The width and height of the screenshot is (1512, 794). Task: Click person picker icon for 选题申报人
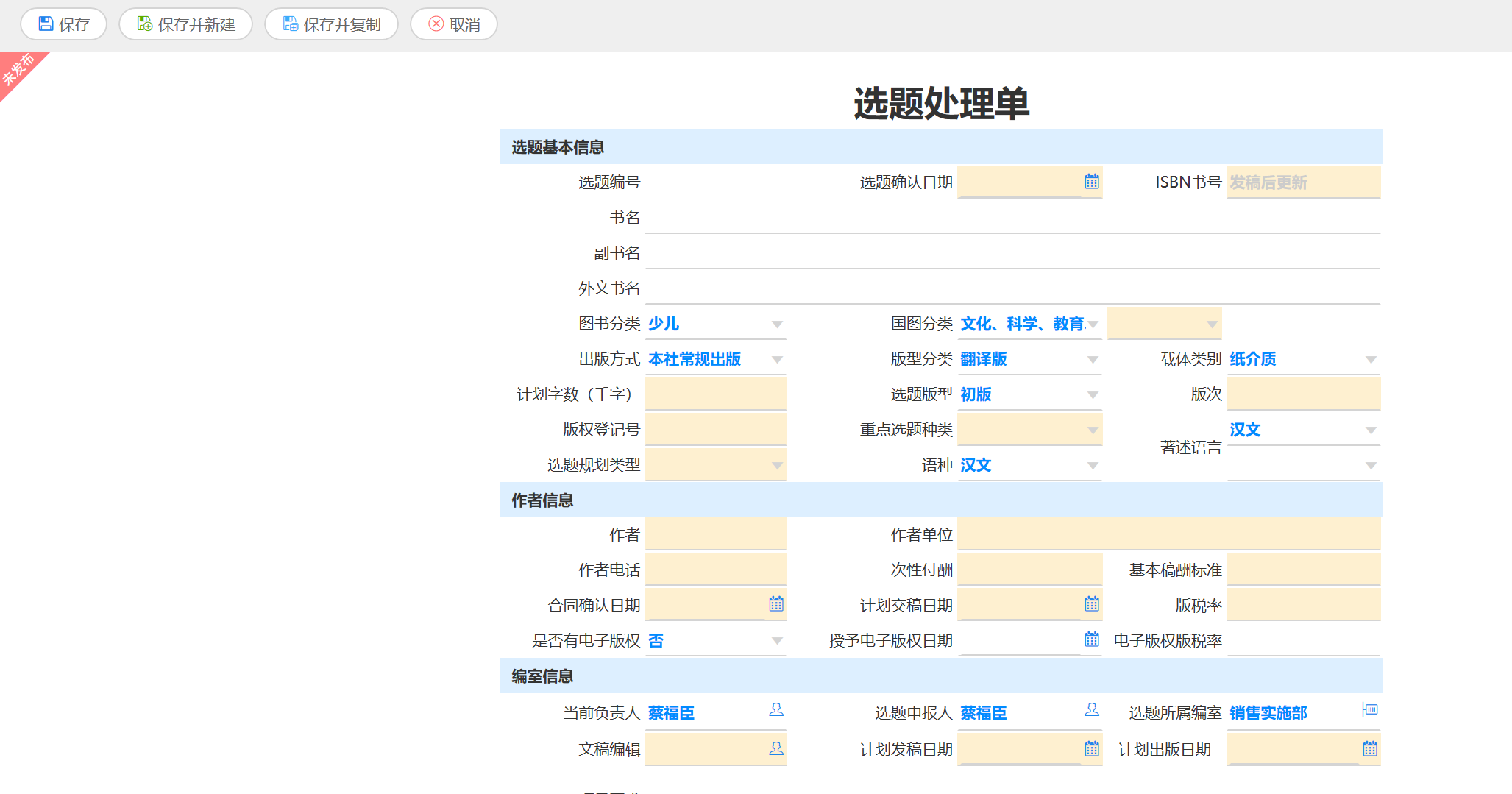click(1092, 710)
